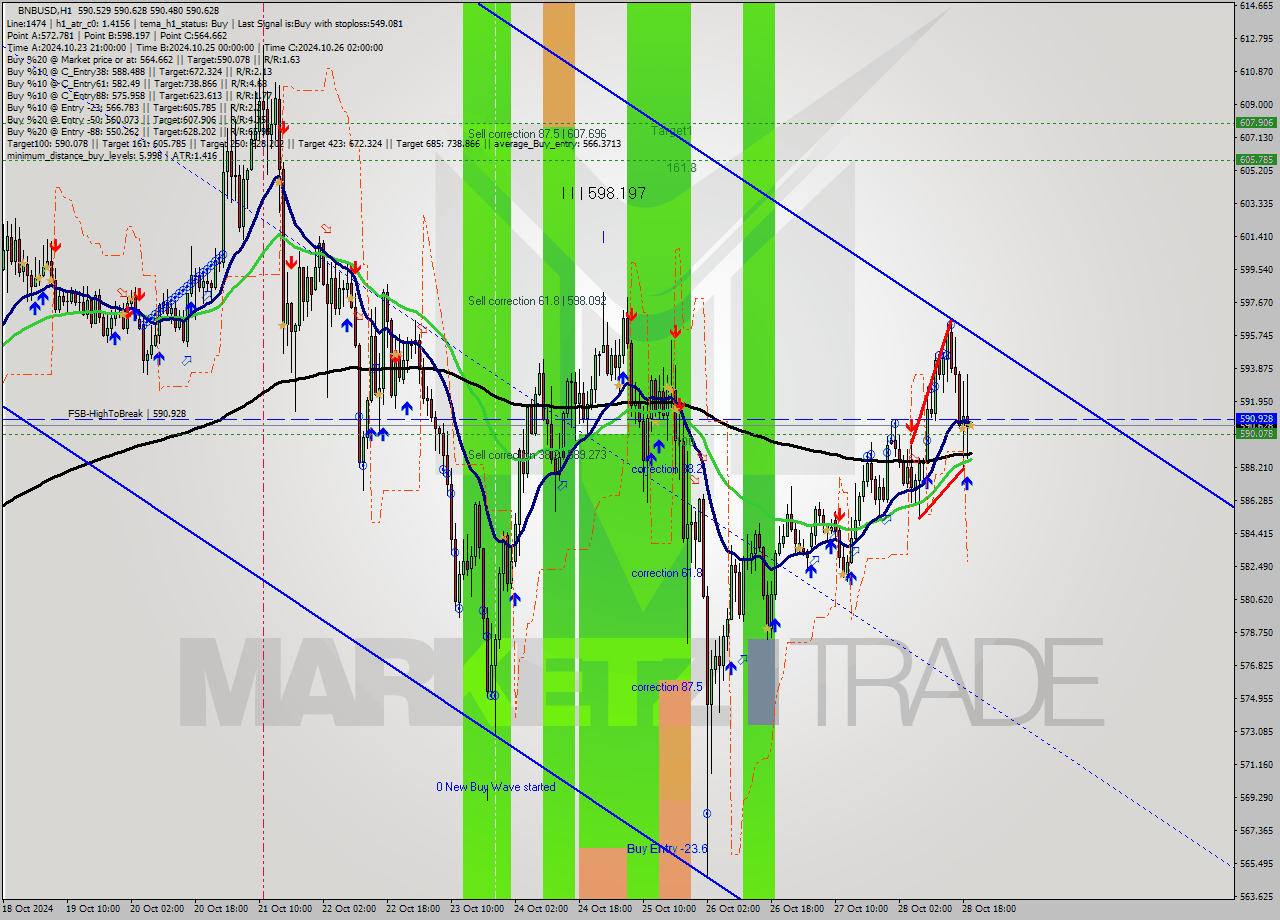The height and width of the screenshot is (920, 1280).
Task: Click the '25 Oct 10:00' time axis label
Action: point(669,909)
